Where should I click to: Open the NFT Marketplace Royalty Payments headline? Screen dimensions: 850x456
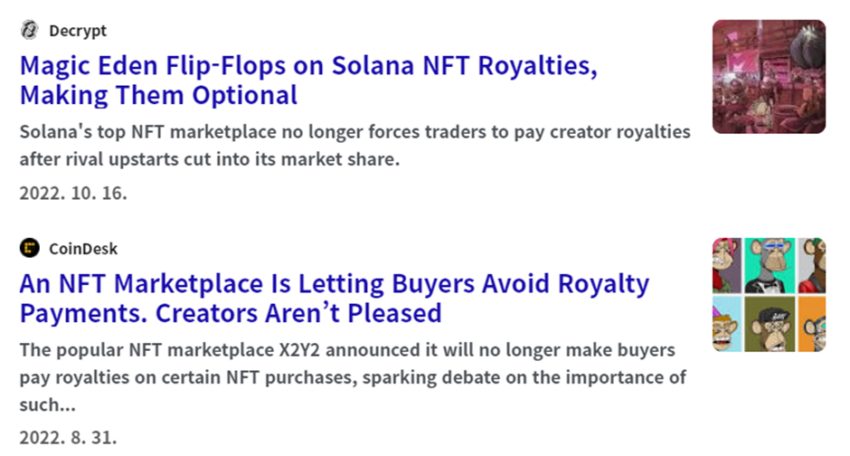tap(334, 298)
